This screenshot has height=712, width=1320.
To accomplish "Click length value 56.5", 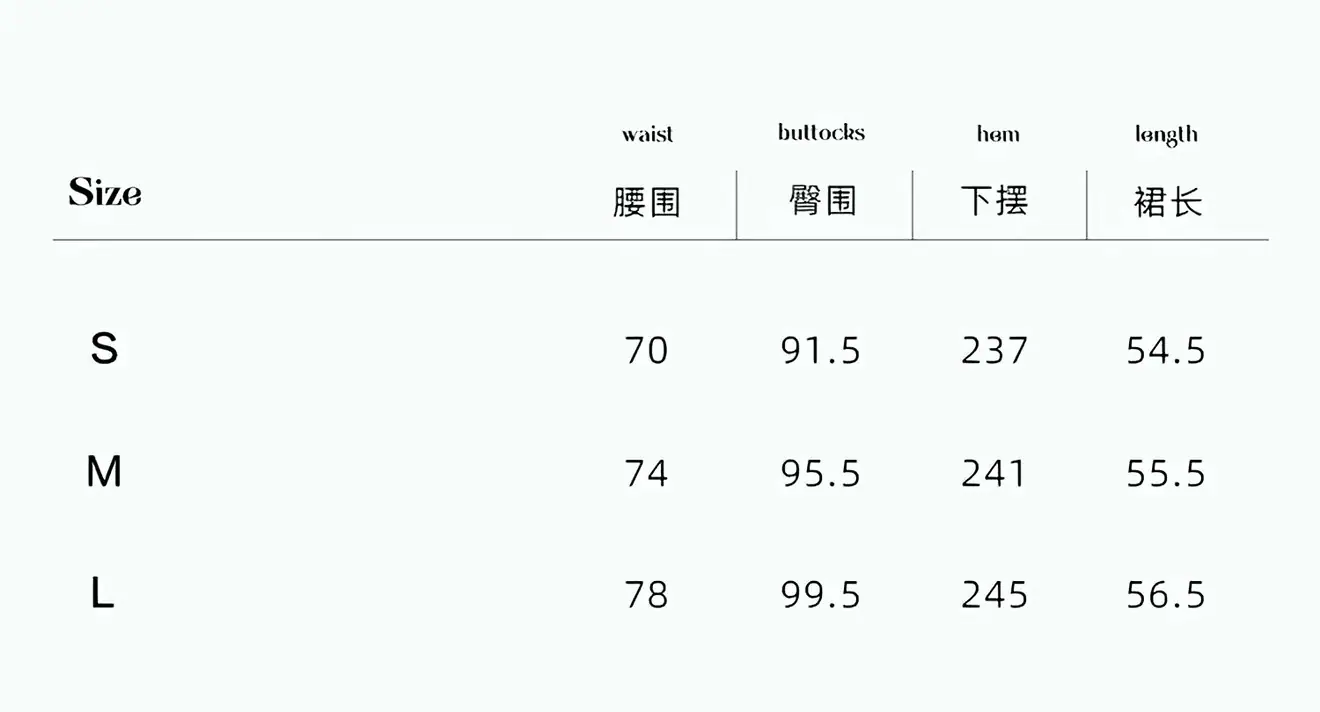I will 1166,595.
